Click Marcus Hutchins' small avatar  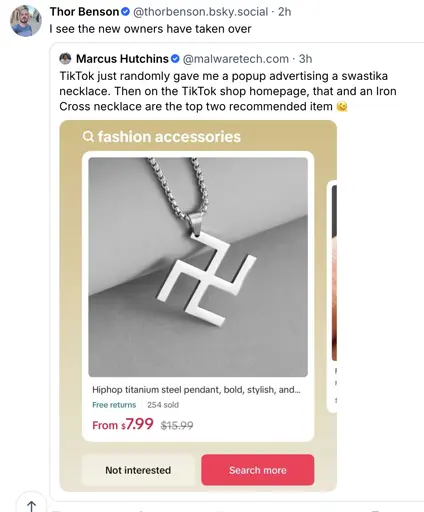pos(65,59)
